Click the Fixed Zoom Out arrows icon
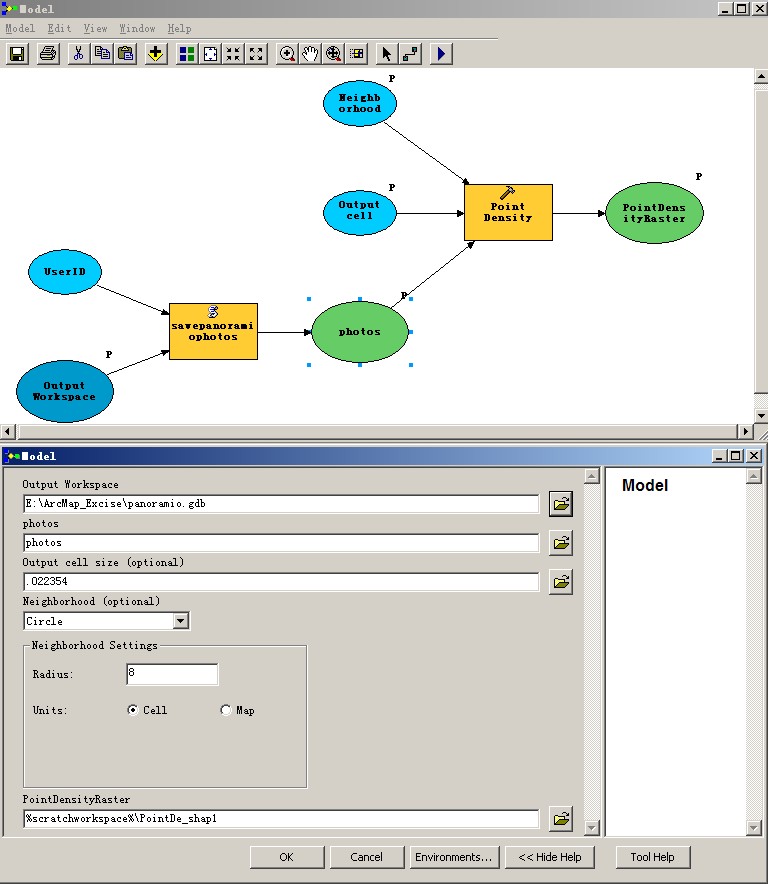This screenshot has height=884, width=768. (x=256, y=54)
